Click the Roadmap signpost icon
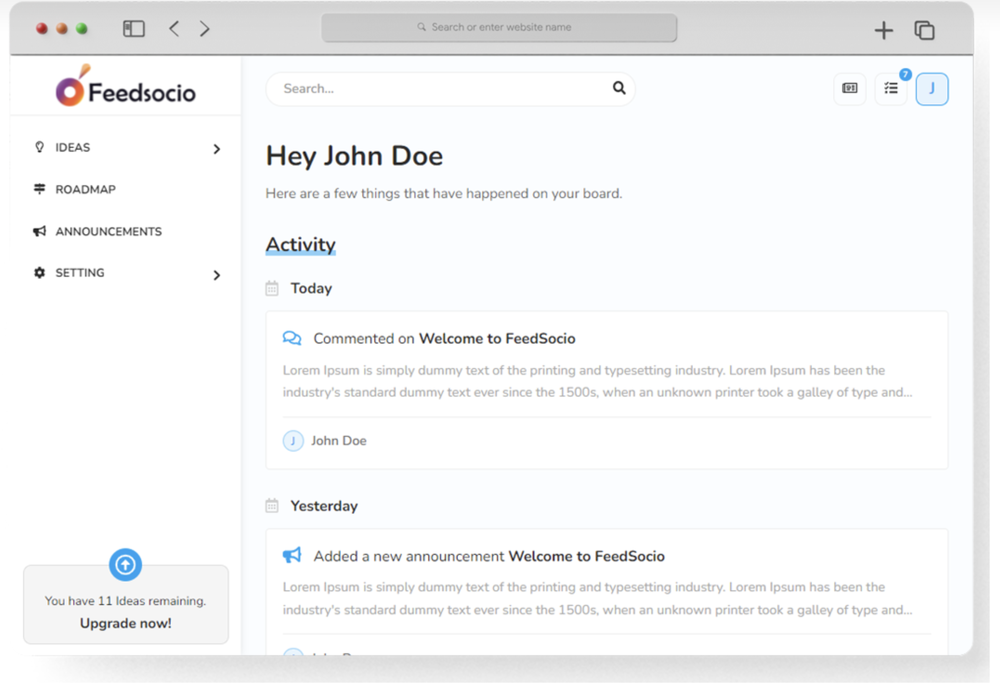 (x=40, y=189)
